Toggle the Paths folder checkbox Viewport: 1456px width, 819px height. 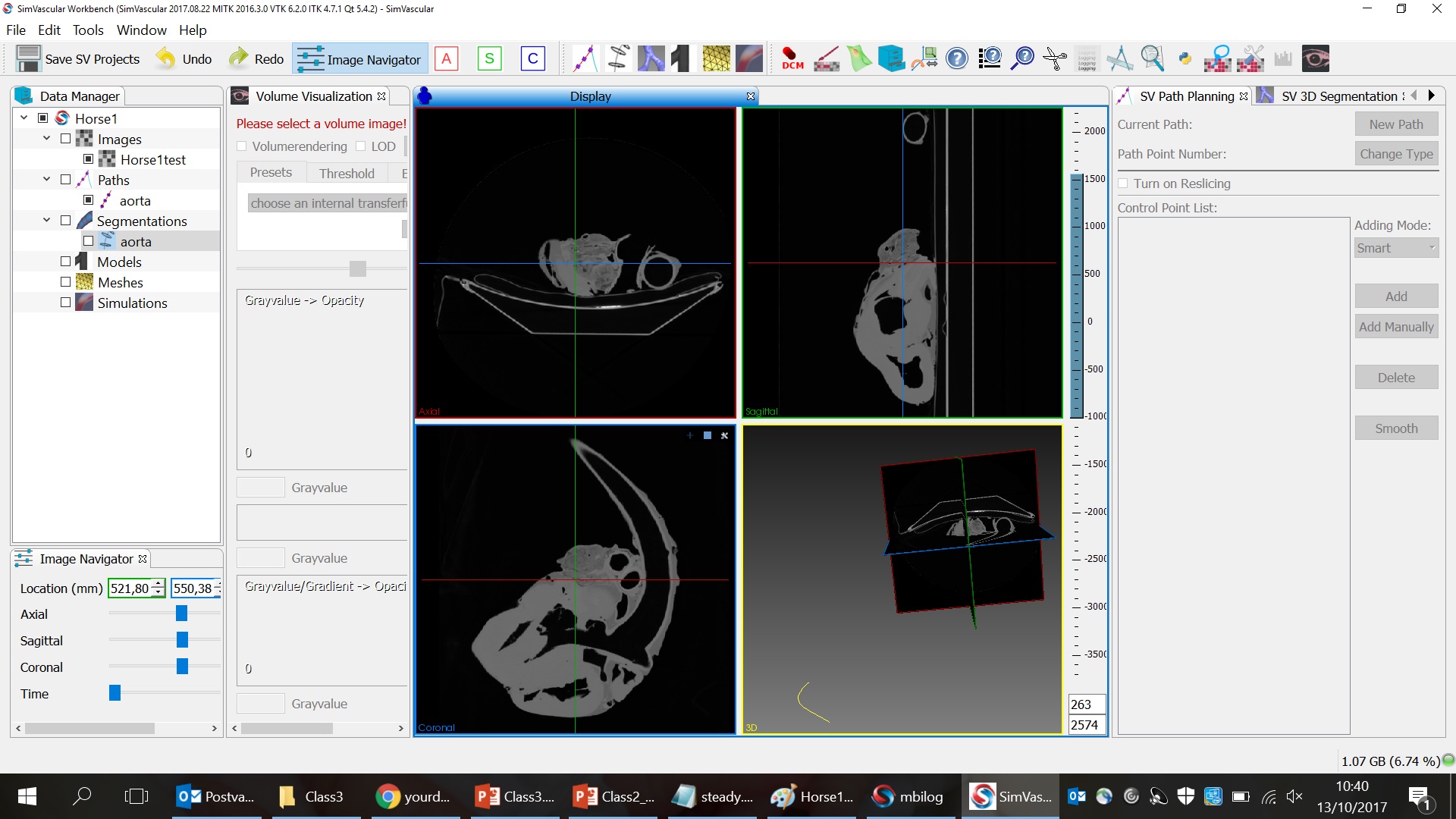[x=65, y=180]
